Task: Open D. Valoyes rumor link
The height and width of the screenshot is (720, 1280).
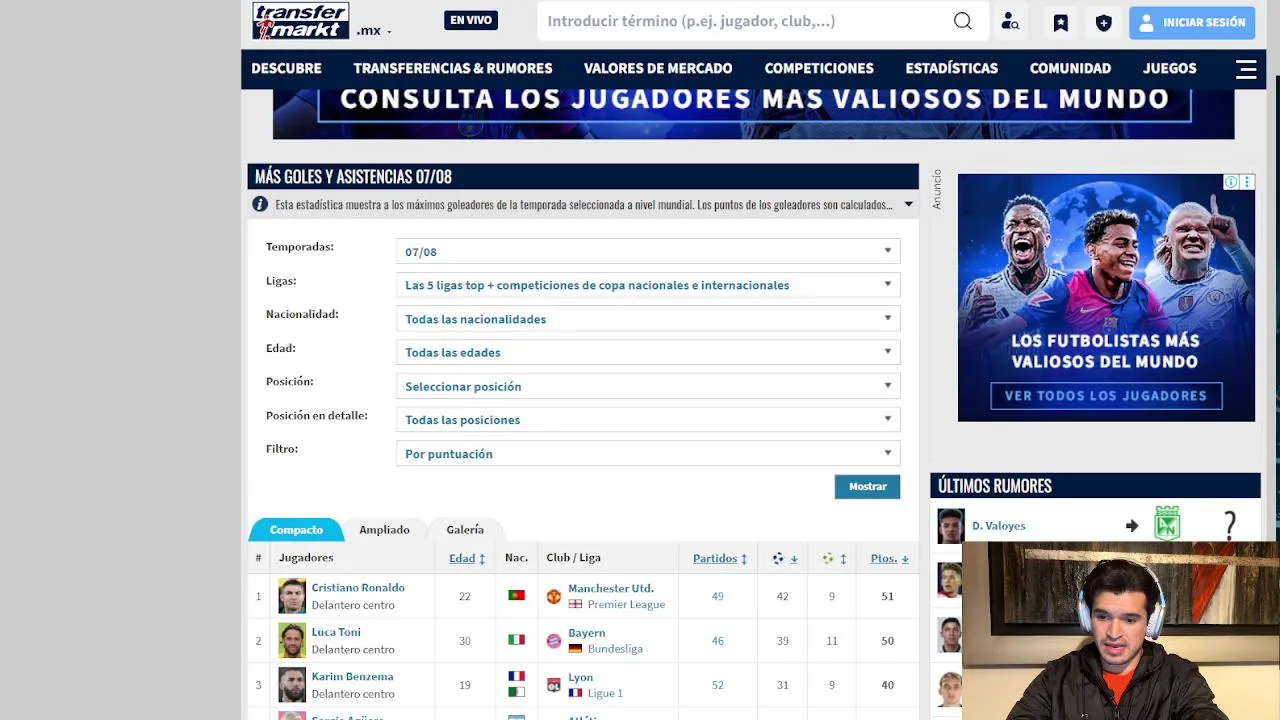Action: coord(998,526)
